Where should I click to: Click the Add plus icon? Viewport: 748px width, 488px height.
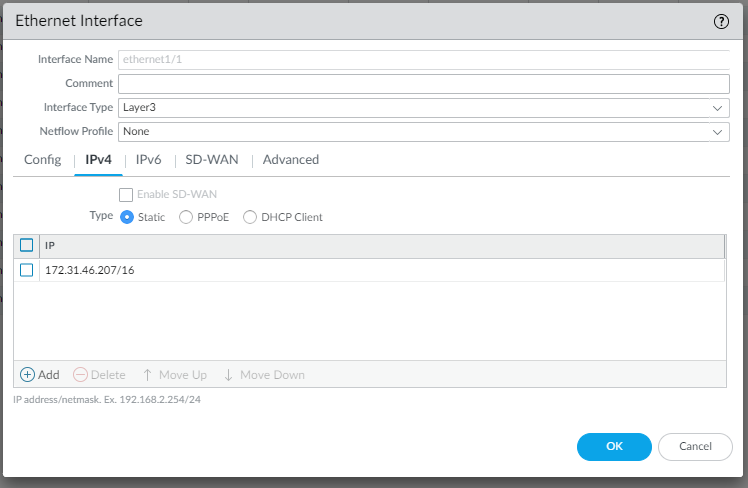tap(27, 375)
